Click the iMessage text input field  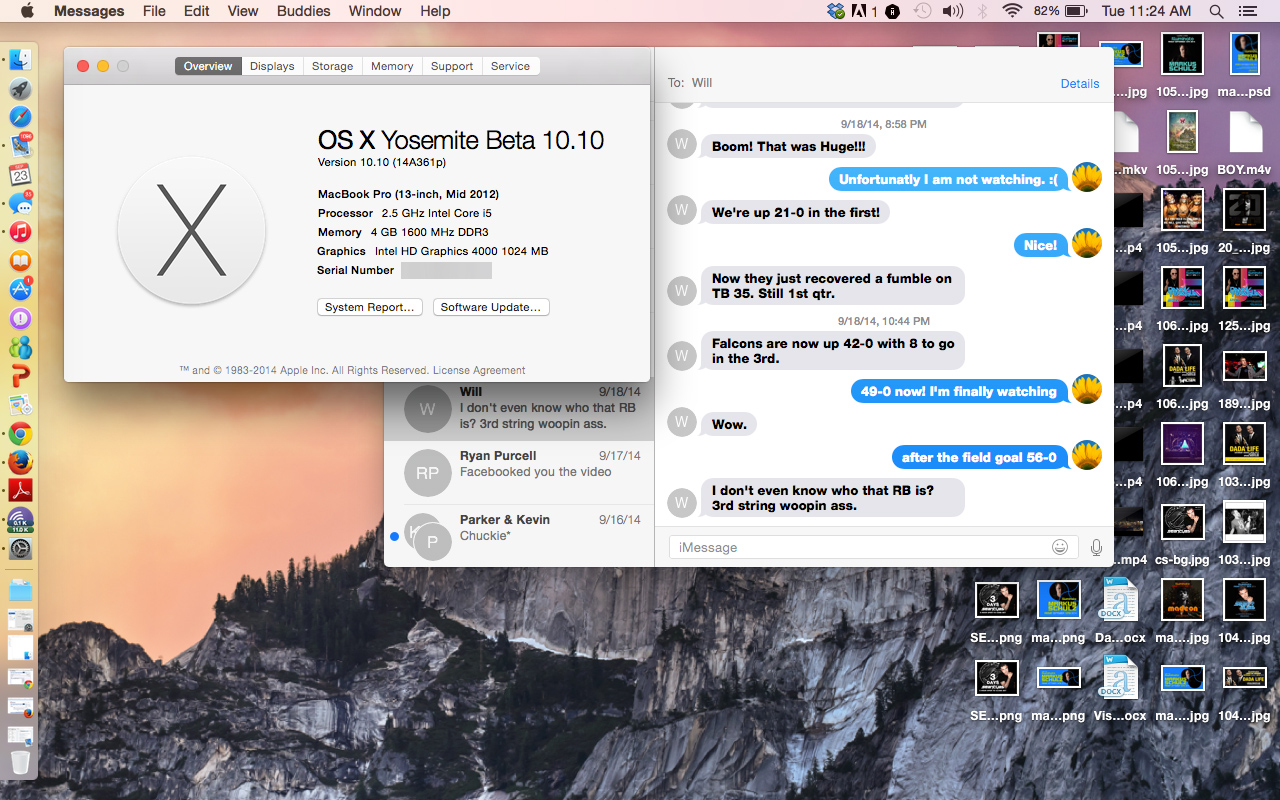pyautogui.click(x=874, y=547)
